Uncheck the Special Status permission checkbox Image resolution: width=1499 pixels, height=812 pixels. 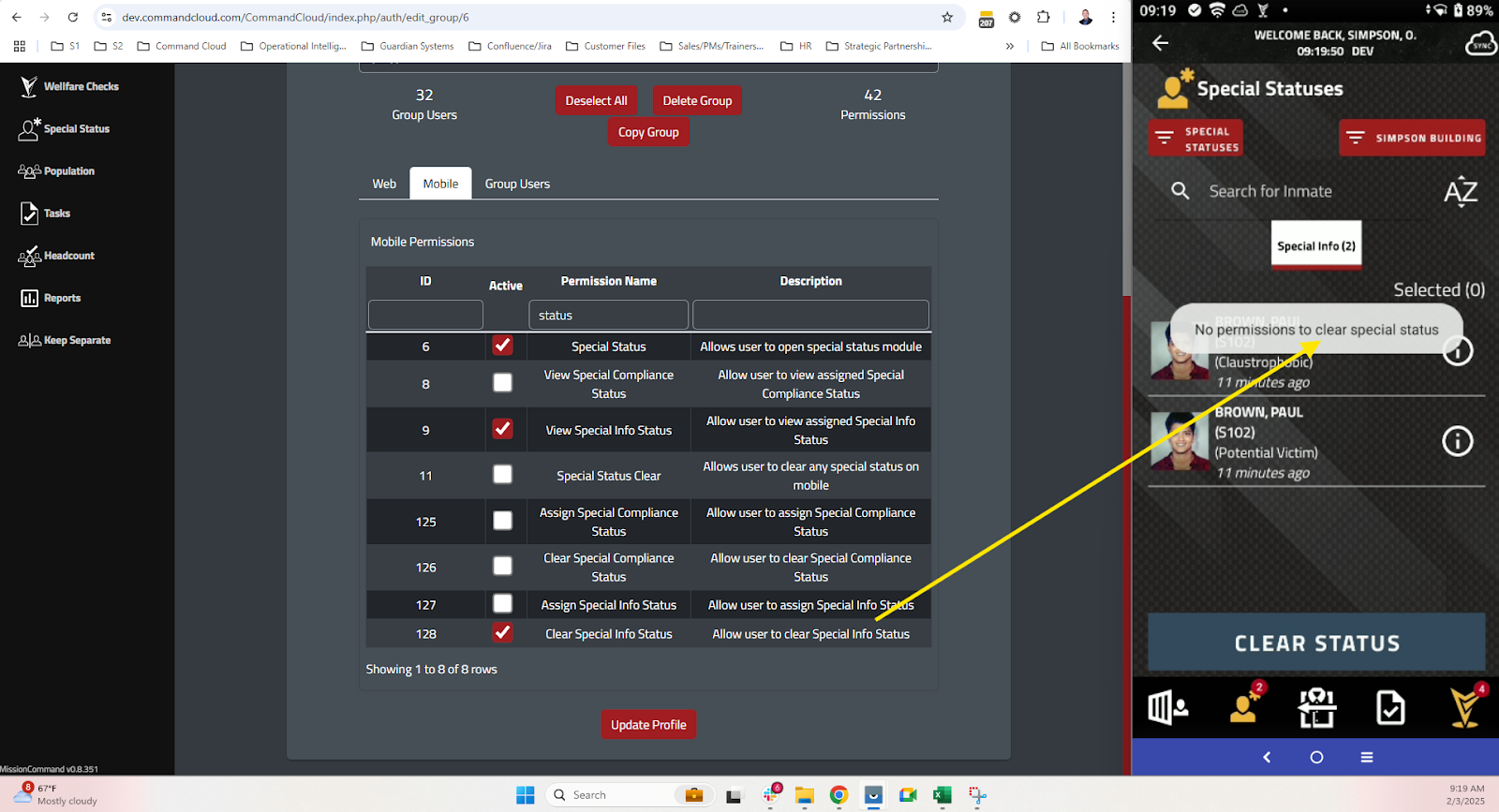tap(503, 346)
